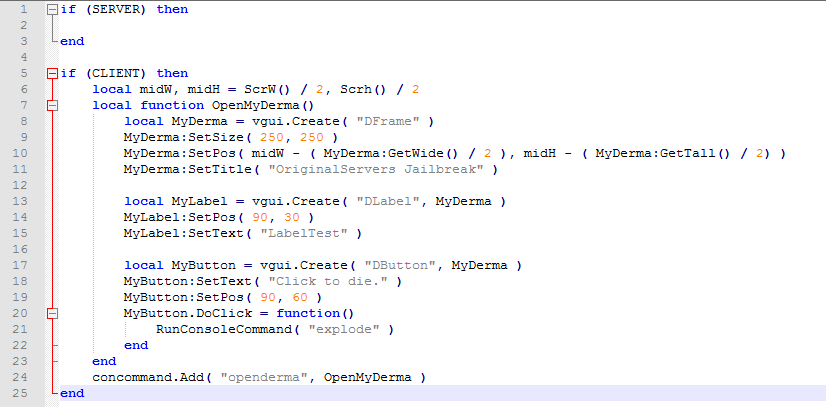The width and height of the screenshot is (826, 407).
Task: Click the Scrh() call on line 6
Action: 363,90
